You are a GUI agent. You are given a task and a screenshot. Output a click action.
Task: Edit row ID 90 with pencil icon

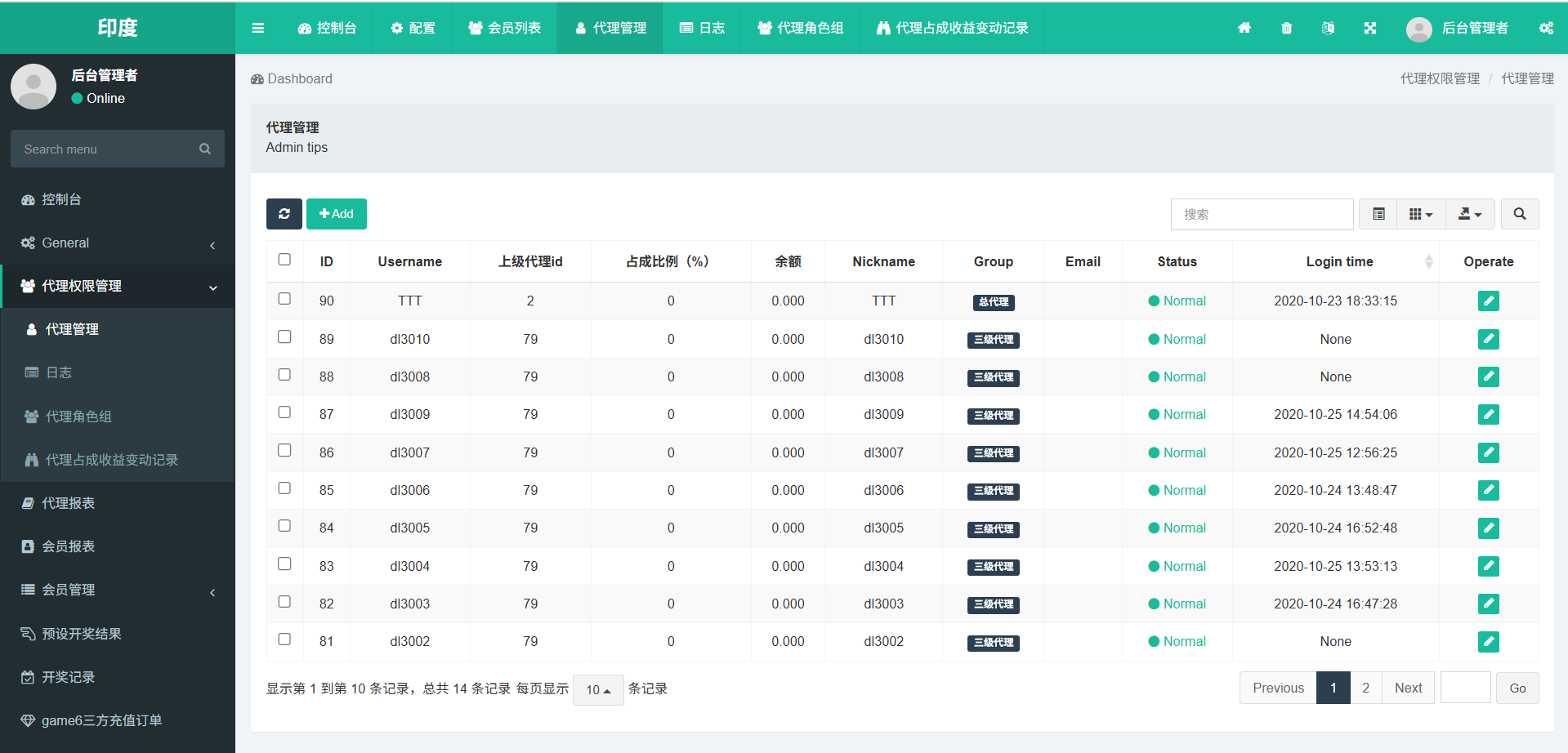(x=1489, y=301)
